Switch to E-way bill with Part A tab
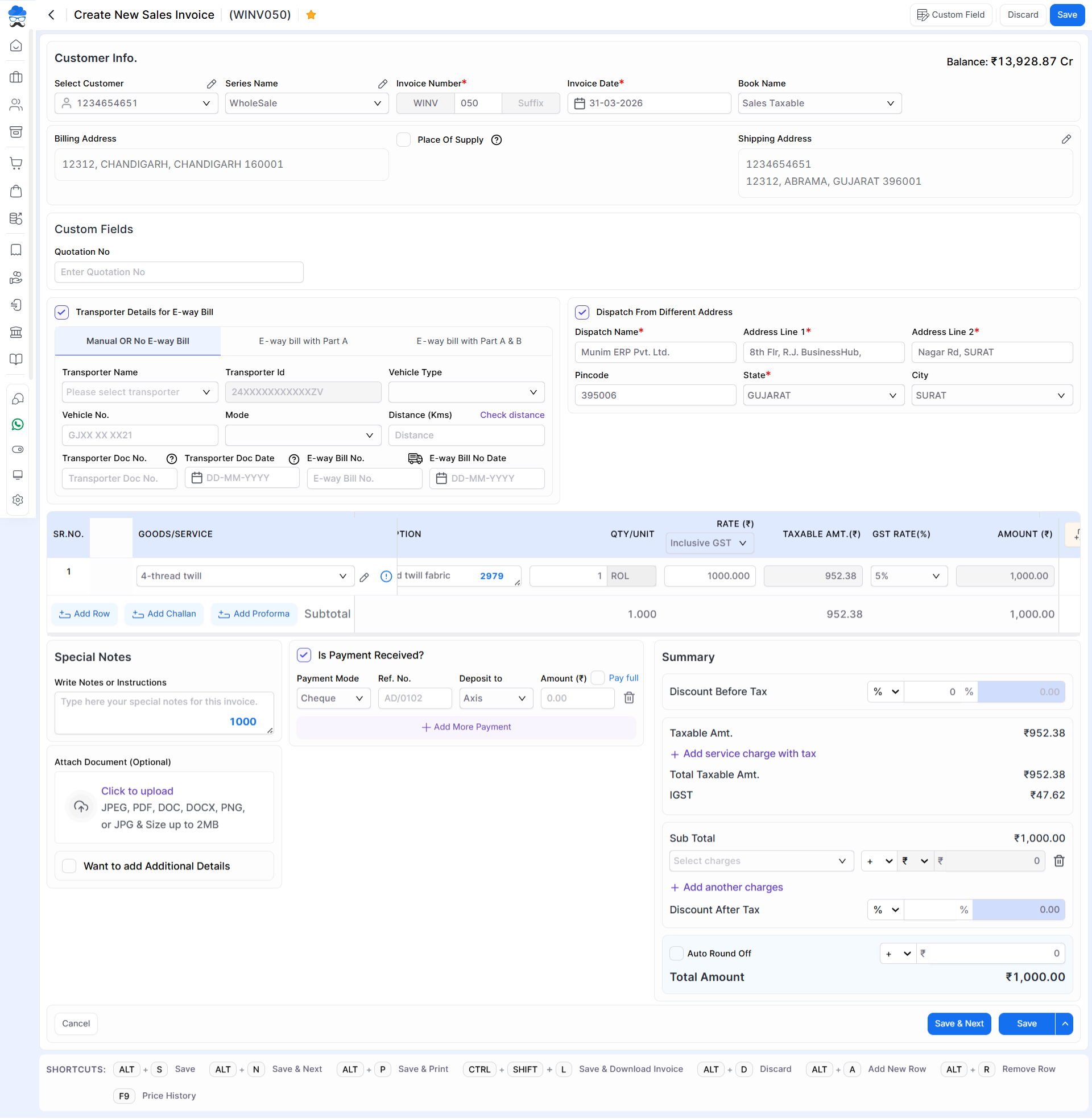1092x1119 pixels. tap(303, 341)
